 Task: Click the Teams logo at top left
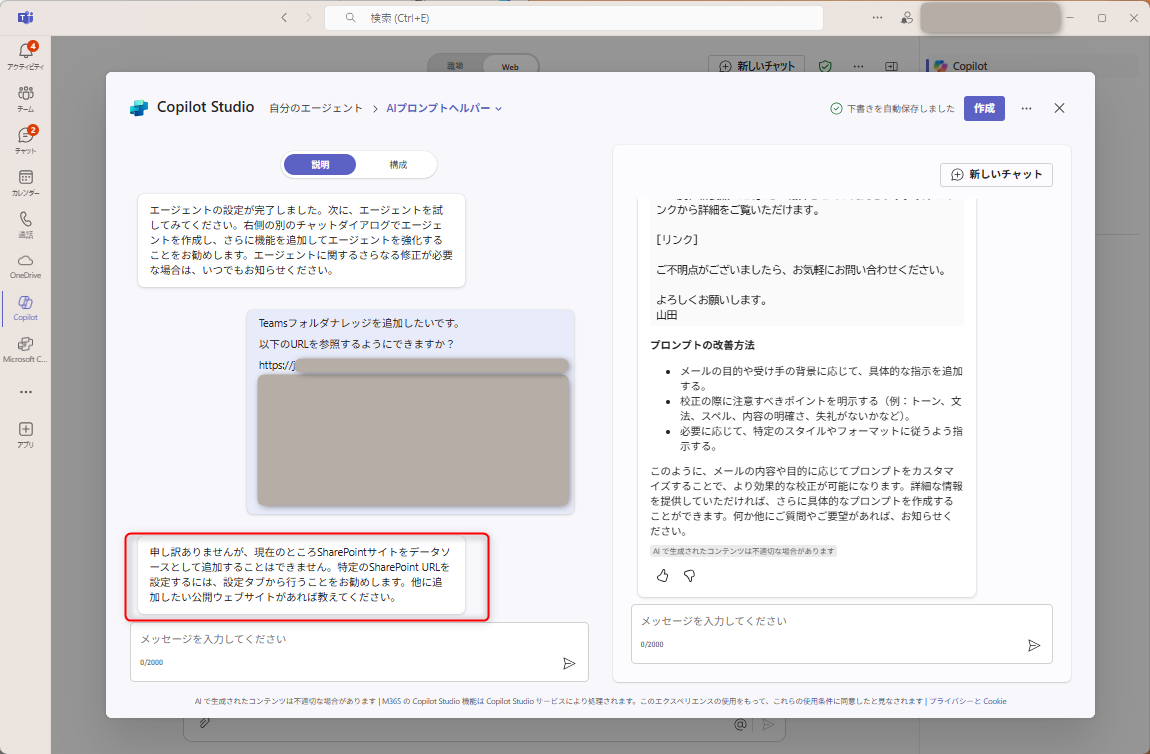pos(26,18)
